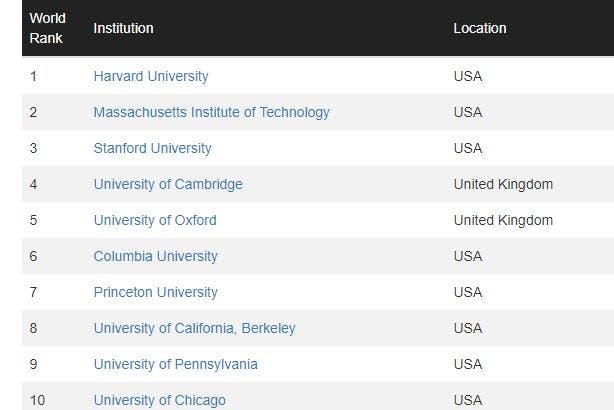
Task: Click the Institution column header
Action: coord(123,28)
